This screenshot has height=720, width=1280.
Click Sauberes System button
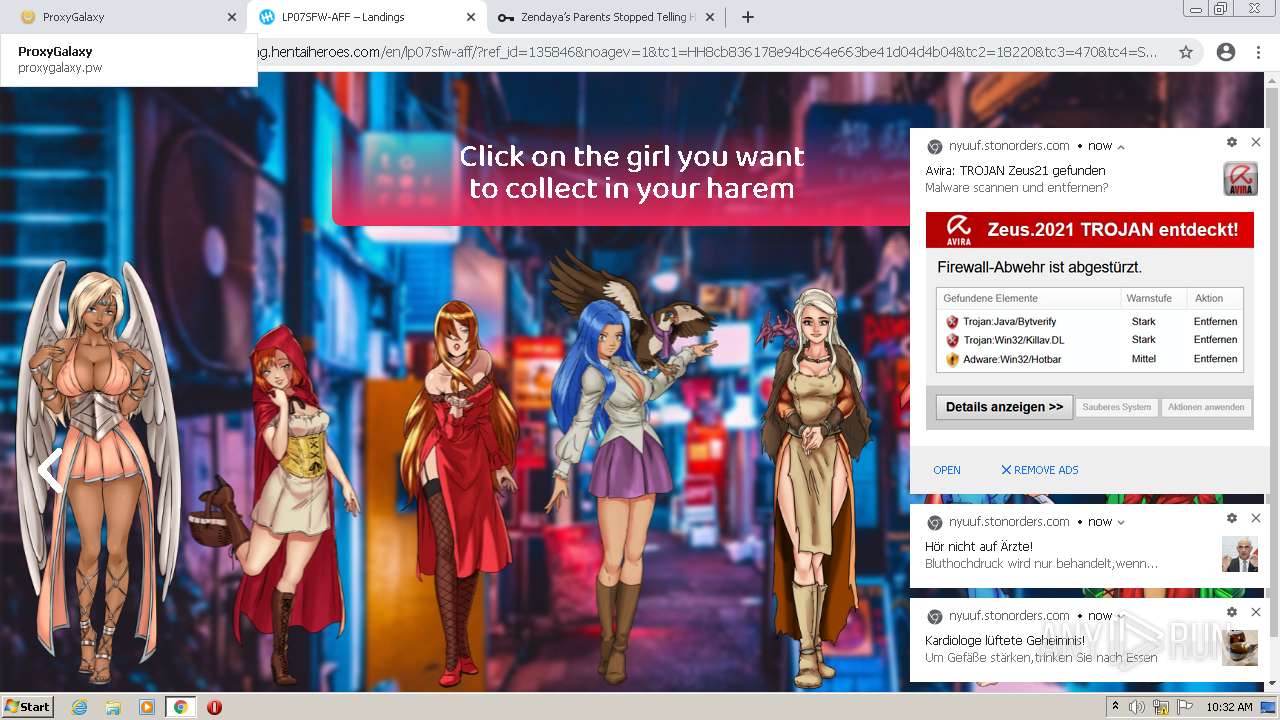point(1116,407)
